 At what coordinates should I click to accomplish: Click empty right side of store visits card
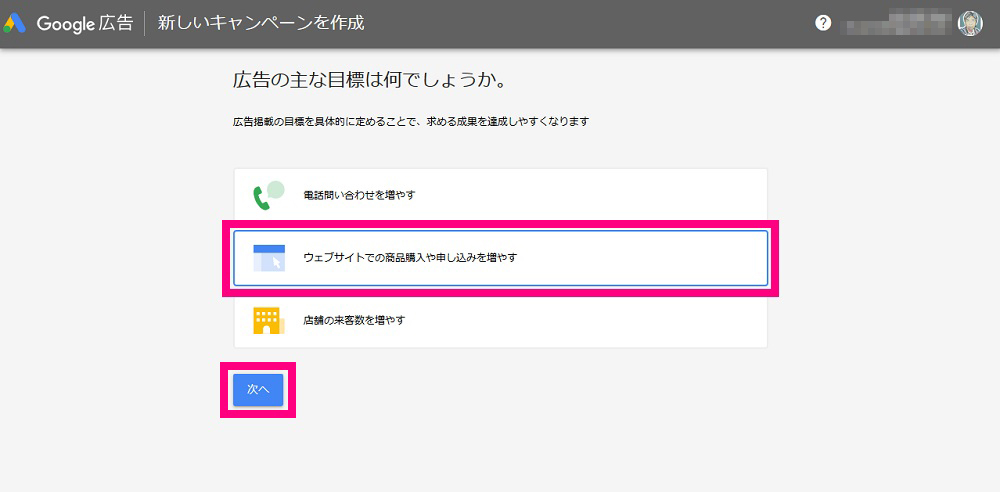tap(638, 320)
